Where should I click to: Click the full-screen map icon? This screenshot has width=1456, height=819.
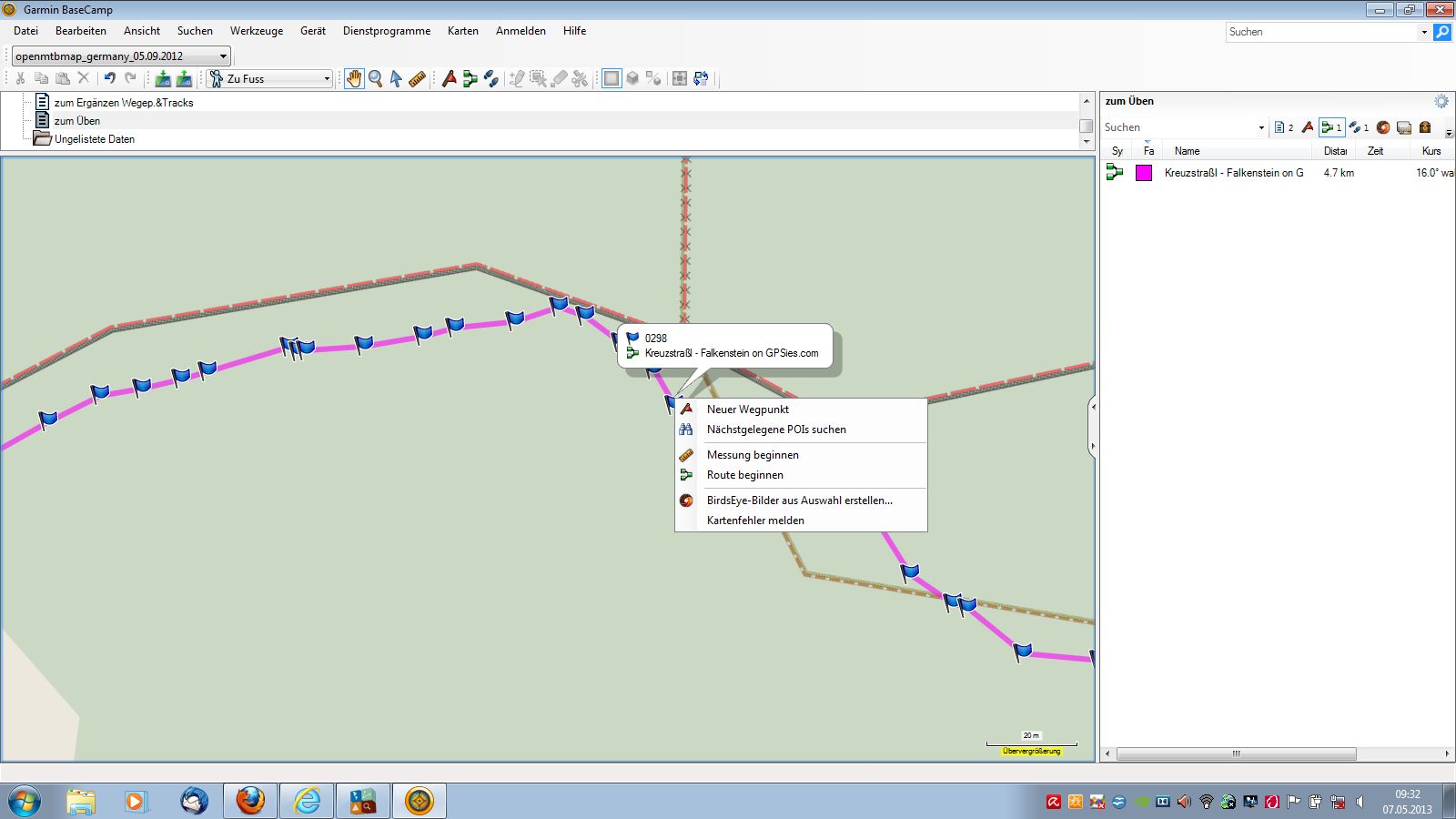pos(680,79)
